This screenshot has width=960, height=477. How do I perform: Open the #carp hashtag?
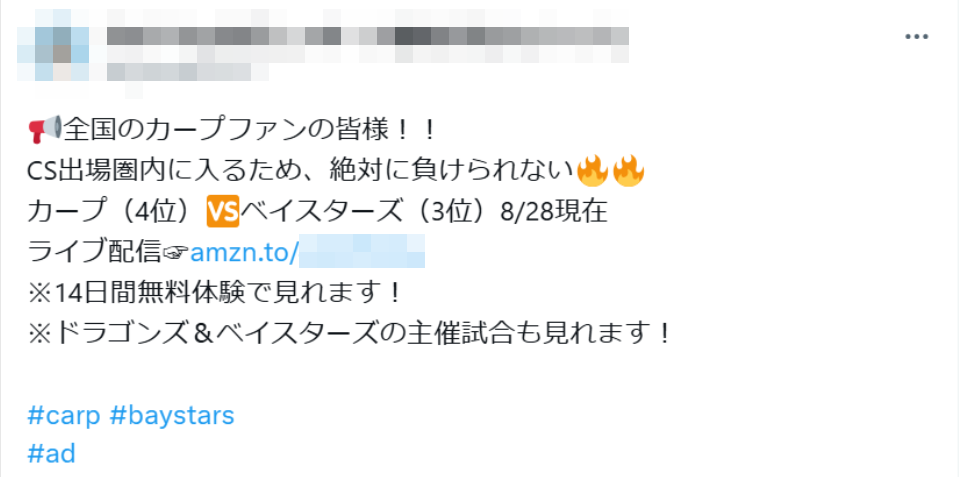[64, 416]
